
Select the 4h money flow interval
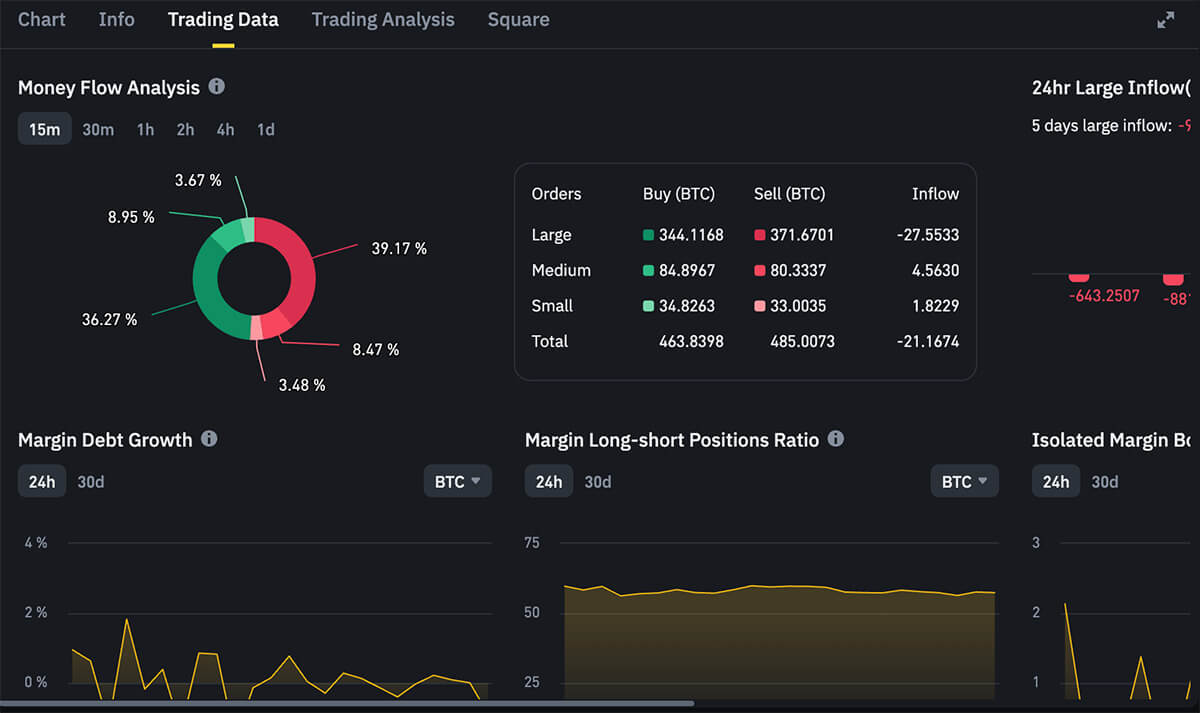pyautogui.click(x=225, y=130)
